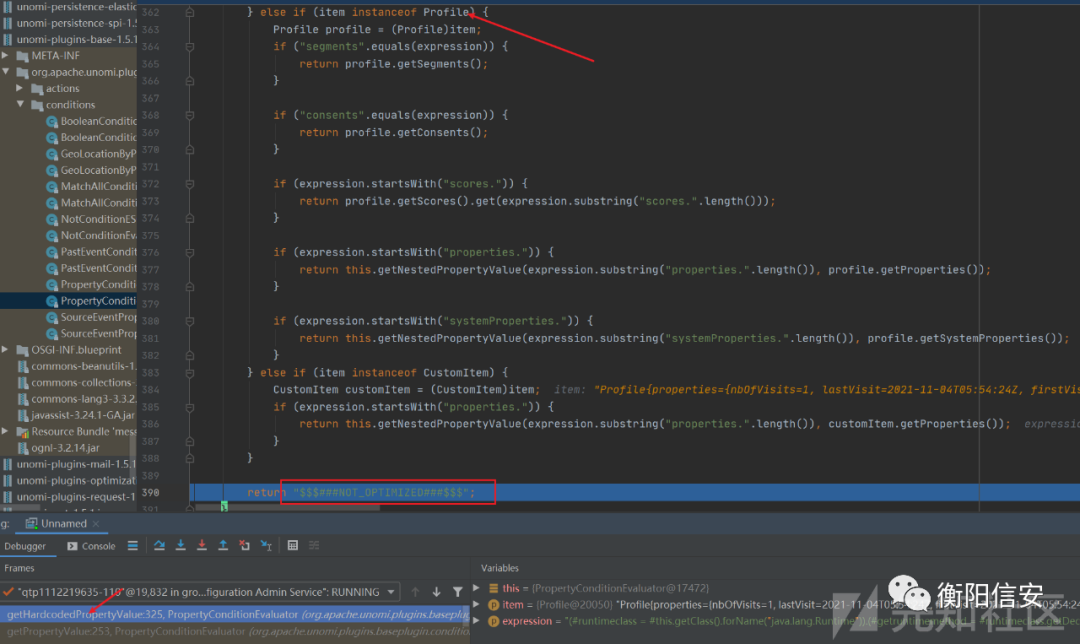The height and width of the screenshot is (644, 1080).
Task: Click the folder icon next to conditions
Action: pos(37,105)
